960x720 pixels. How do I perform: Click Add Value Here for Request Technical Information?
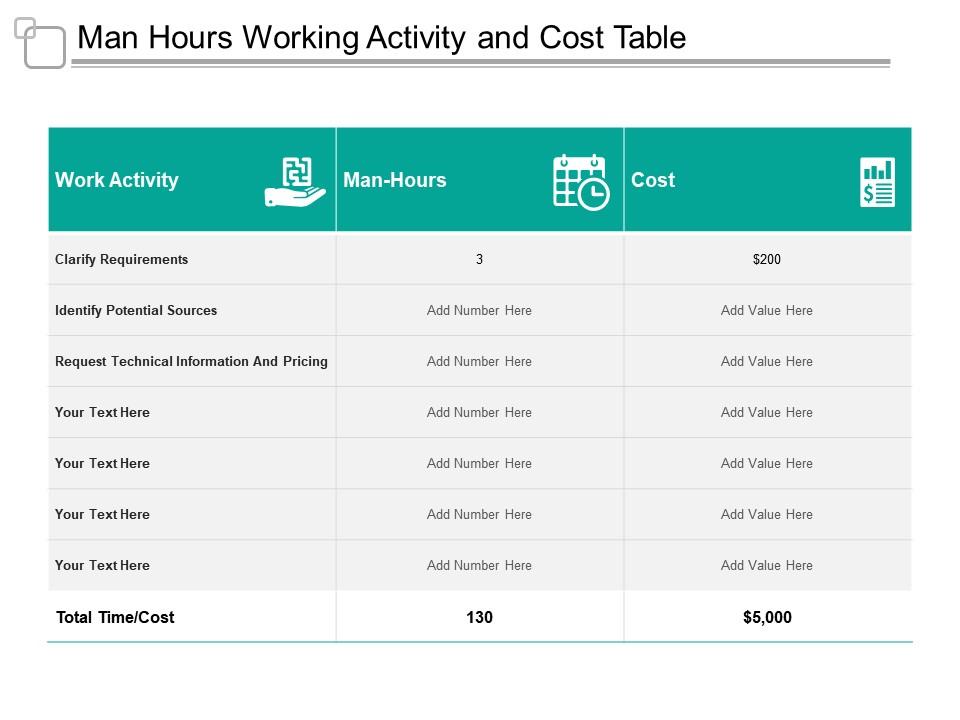pos(767,361)
